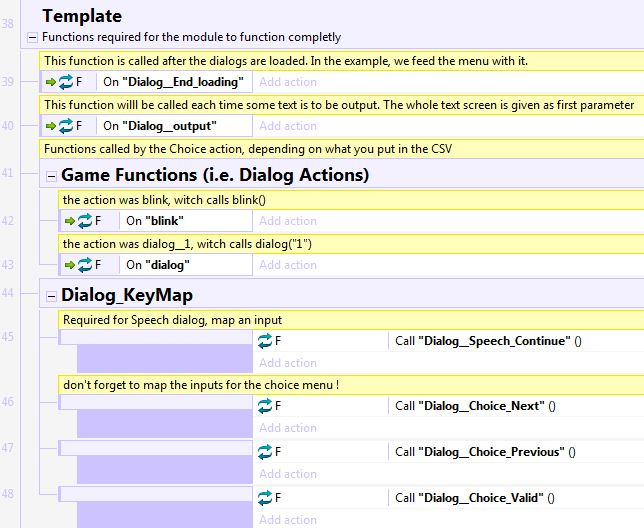The image size is (644, 528).
Task: Select the Function icon next to Dialog__Choice_Next call
Action: pyautogui.click(x=265, y=406)
